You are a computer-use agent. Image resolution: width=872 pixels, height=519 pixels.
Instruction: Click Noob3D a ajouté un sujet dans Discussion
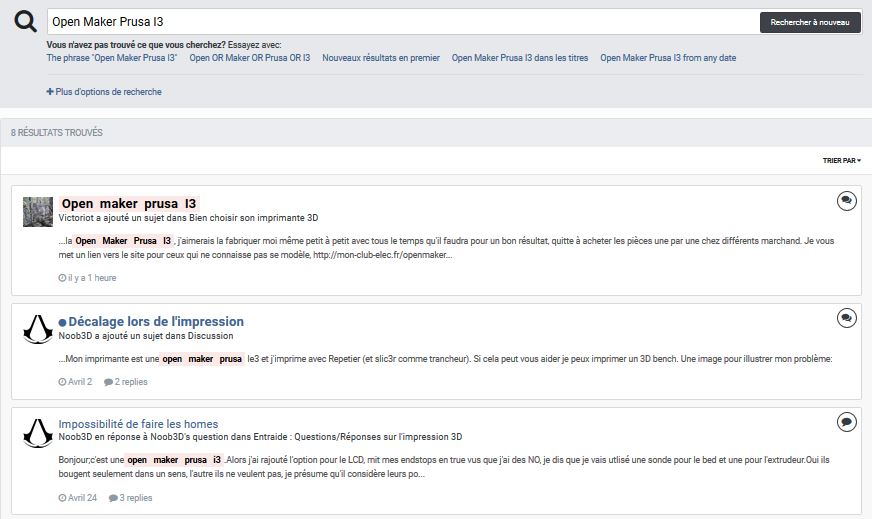[x=146, y=336]
